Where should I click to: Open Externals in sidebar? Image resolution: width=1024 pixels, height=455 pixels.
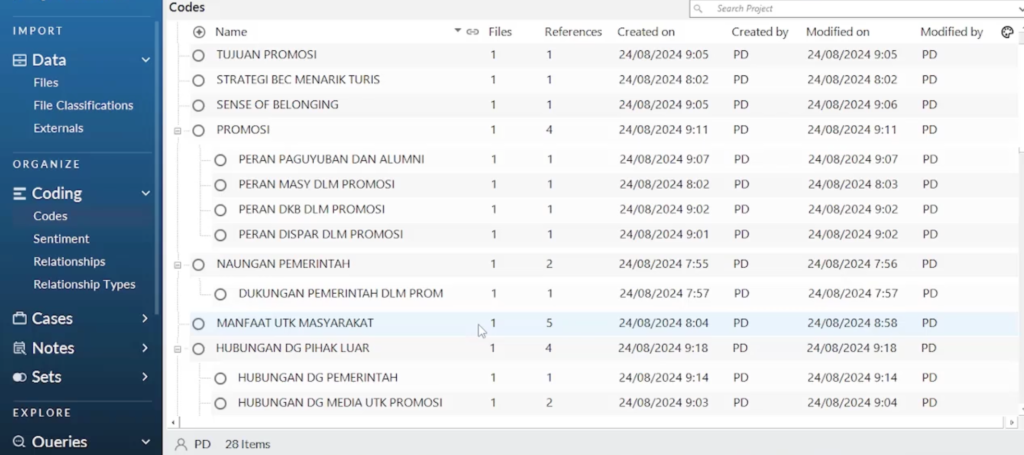click(58, 129)
